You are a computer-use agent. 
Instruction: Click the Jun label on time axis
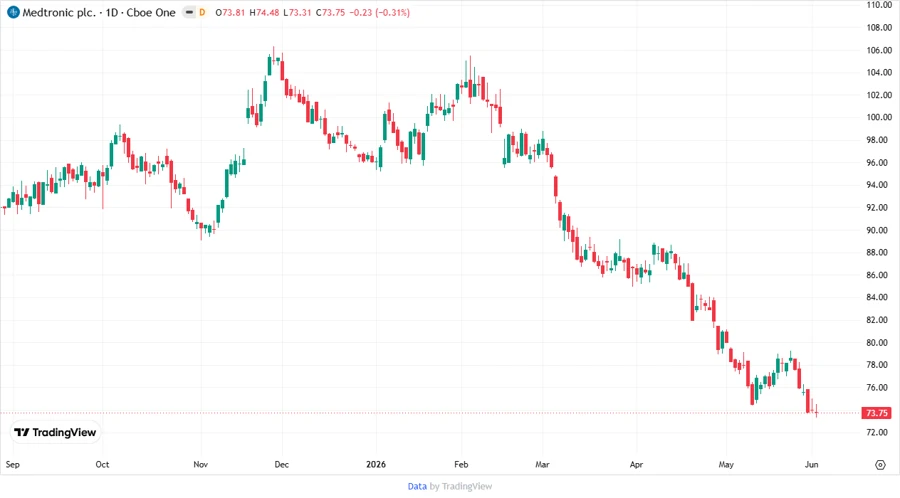pos(811,464)
